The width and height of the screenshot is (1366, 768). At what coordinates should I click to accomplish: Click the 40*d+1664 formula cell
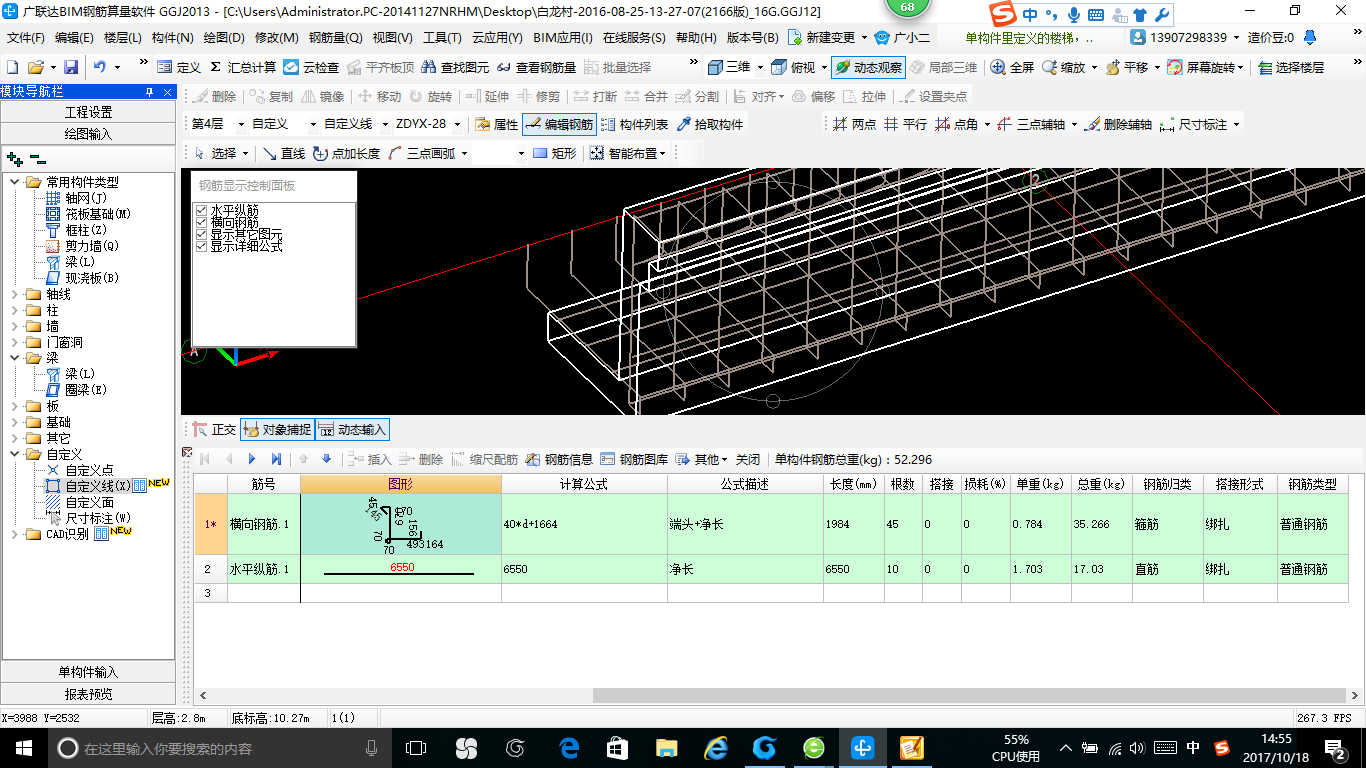[x=584, y=524]
